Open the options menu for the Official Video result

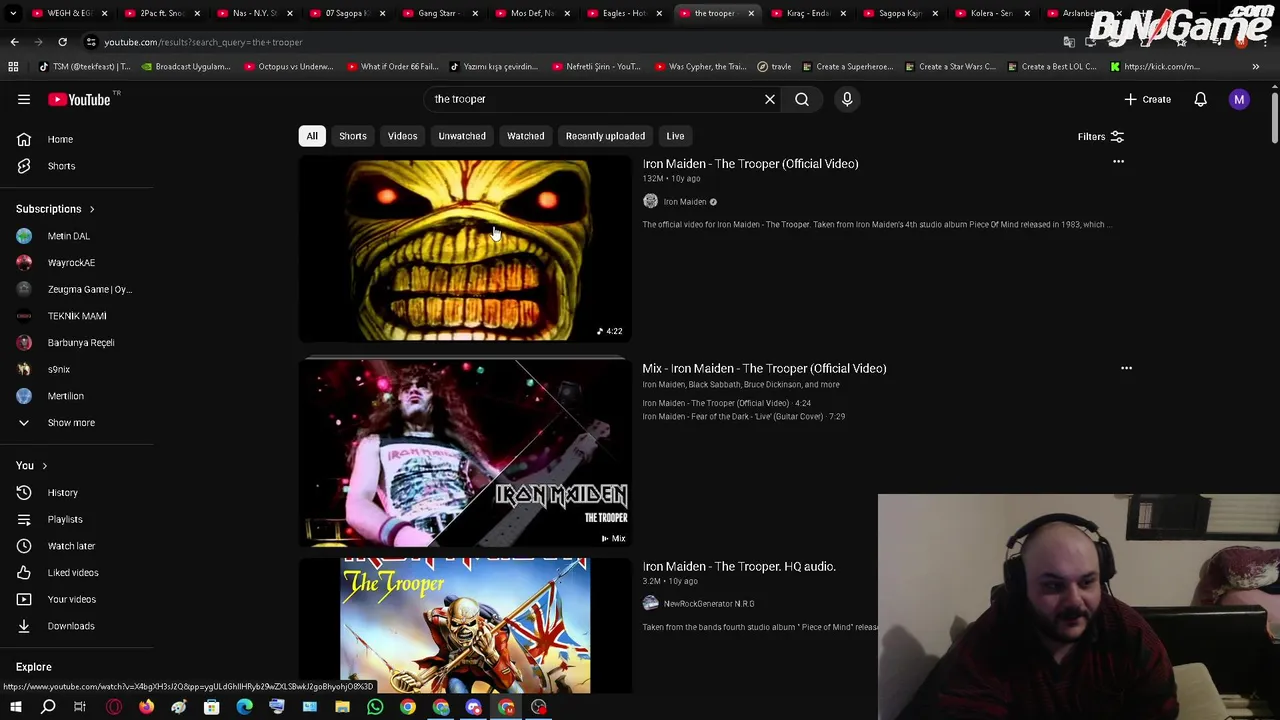[1118, 161]
